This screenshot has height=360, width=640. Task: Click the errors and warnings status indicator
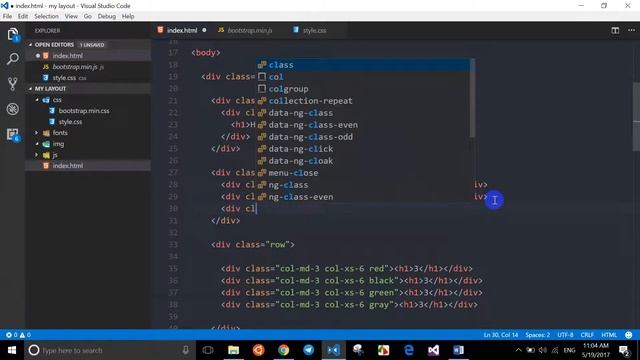point(18,335)
